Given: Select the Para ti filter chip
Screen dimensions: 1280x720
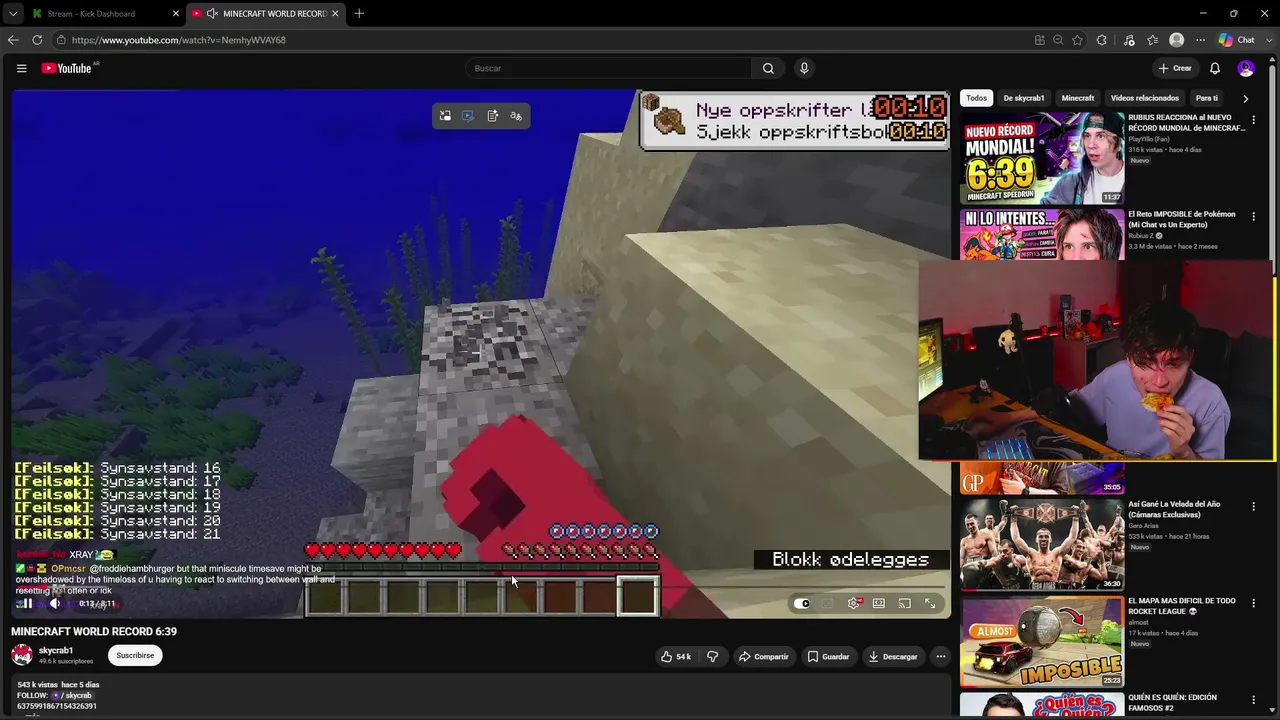Looking at the screenshot, I should [x=1207, y=98].
